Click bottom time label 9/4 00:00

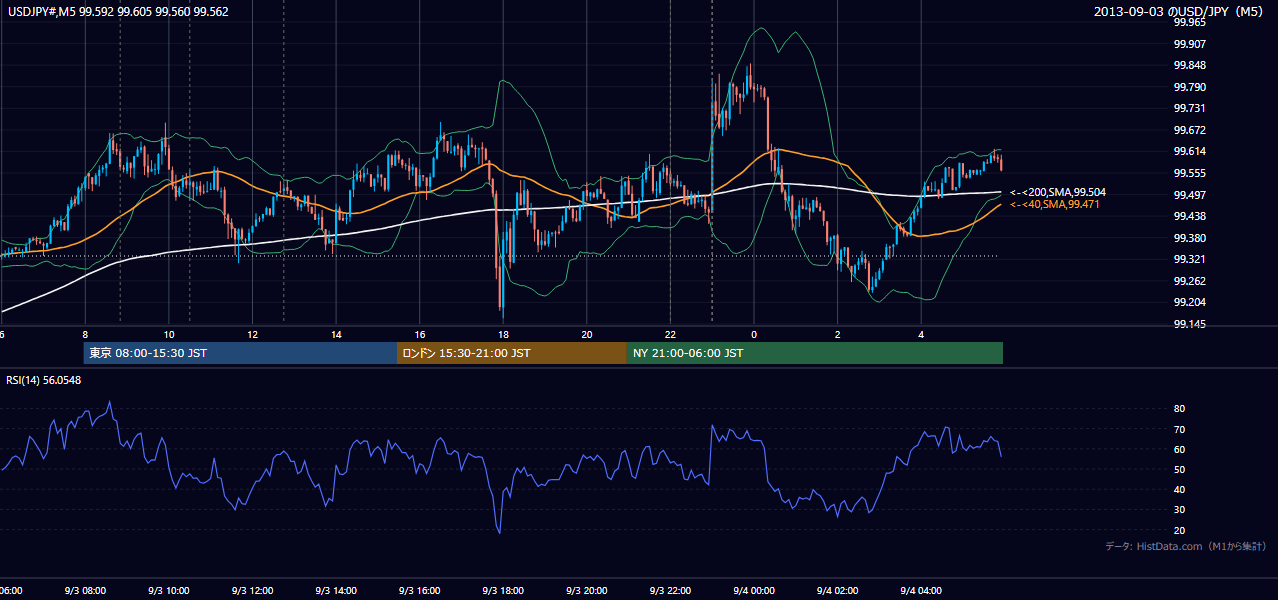coord(754,591)
